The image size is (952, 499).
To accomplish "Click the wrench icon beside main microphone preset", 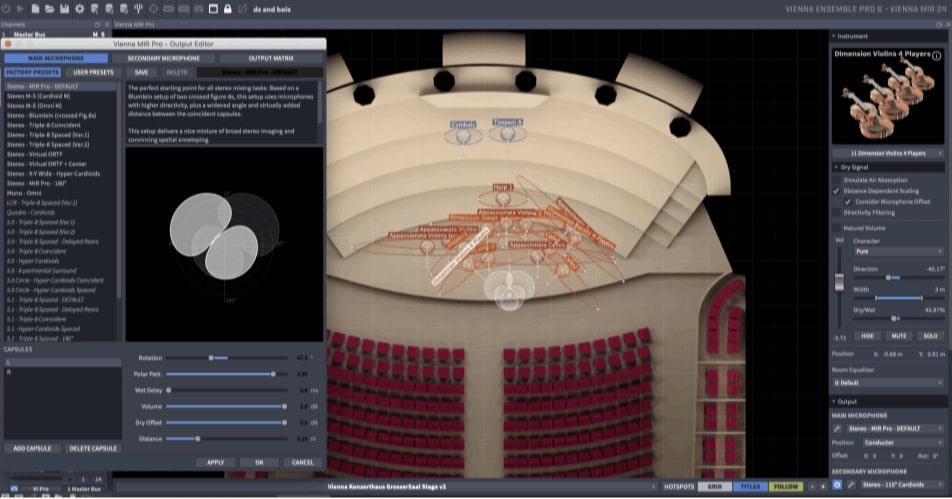I will pyautogui.click(x=838, y=428).
